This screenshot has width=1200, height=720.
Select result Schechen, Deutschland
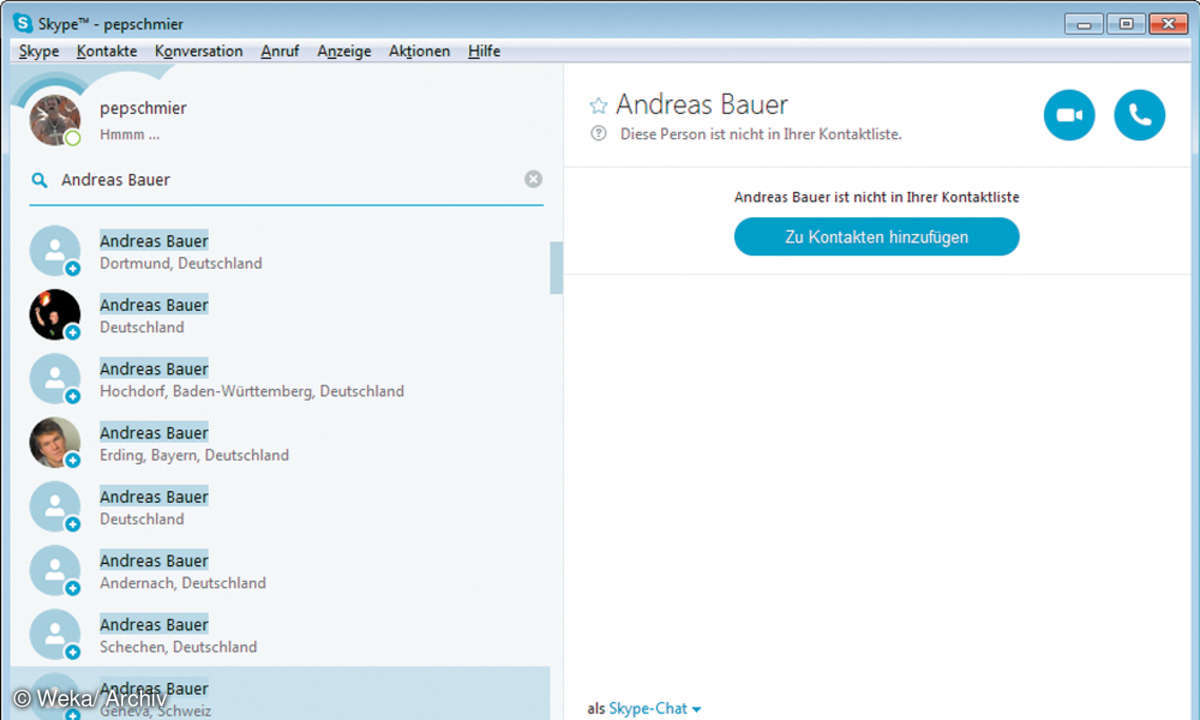click(x=280, y=635)
